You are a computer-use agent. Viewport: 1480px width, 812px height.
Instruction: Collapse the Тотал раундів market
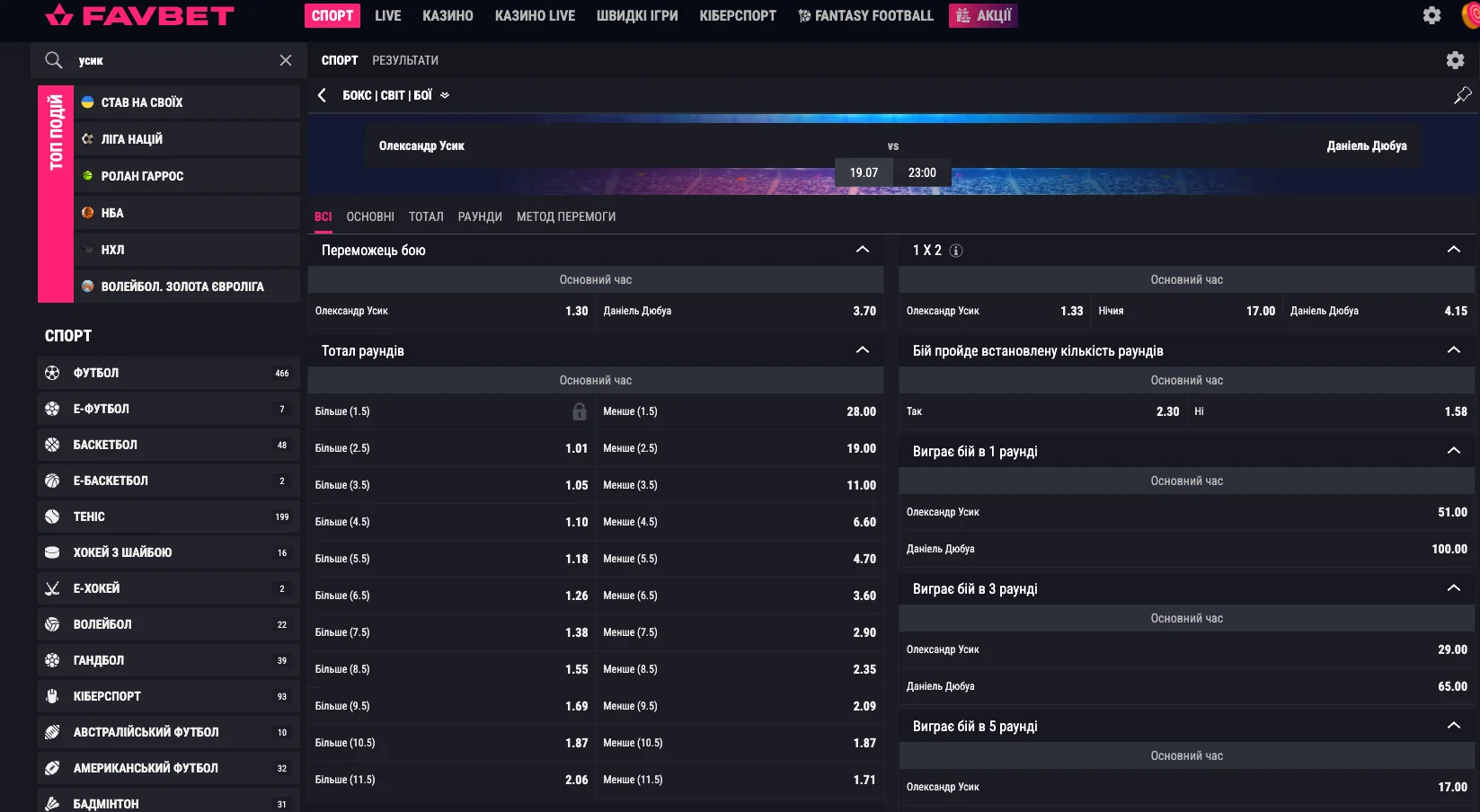(x=863, y=350)
